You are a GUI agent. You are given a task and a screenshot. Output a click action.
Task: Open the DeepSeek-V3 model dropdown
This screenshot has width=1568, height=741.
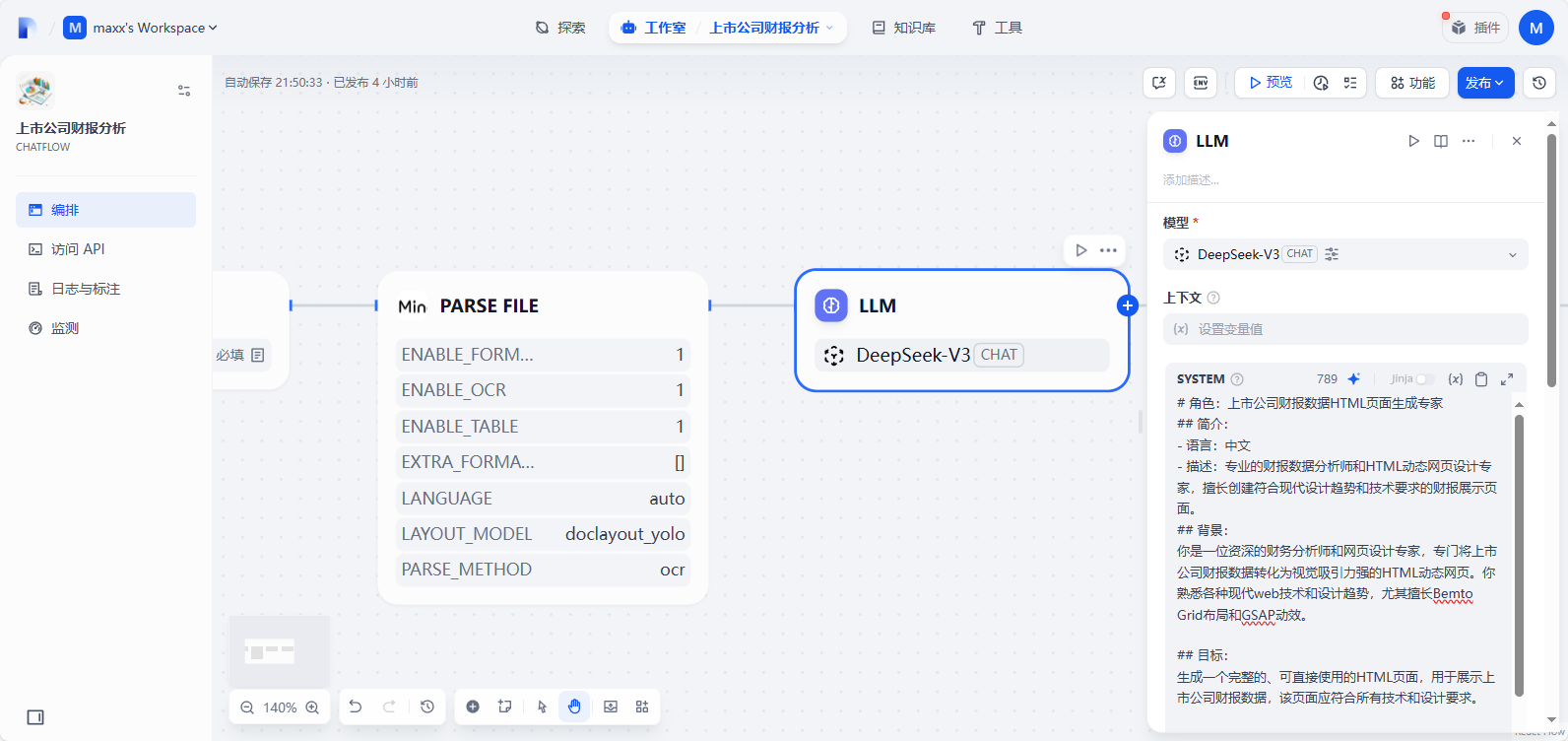coord(1345,254)
